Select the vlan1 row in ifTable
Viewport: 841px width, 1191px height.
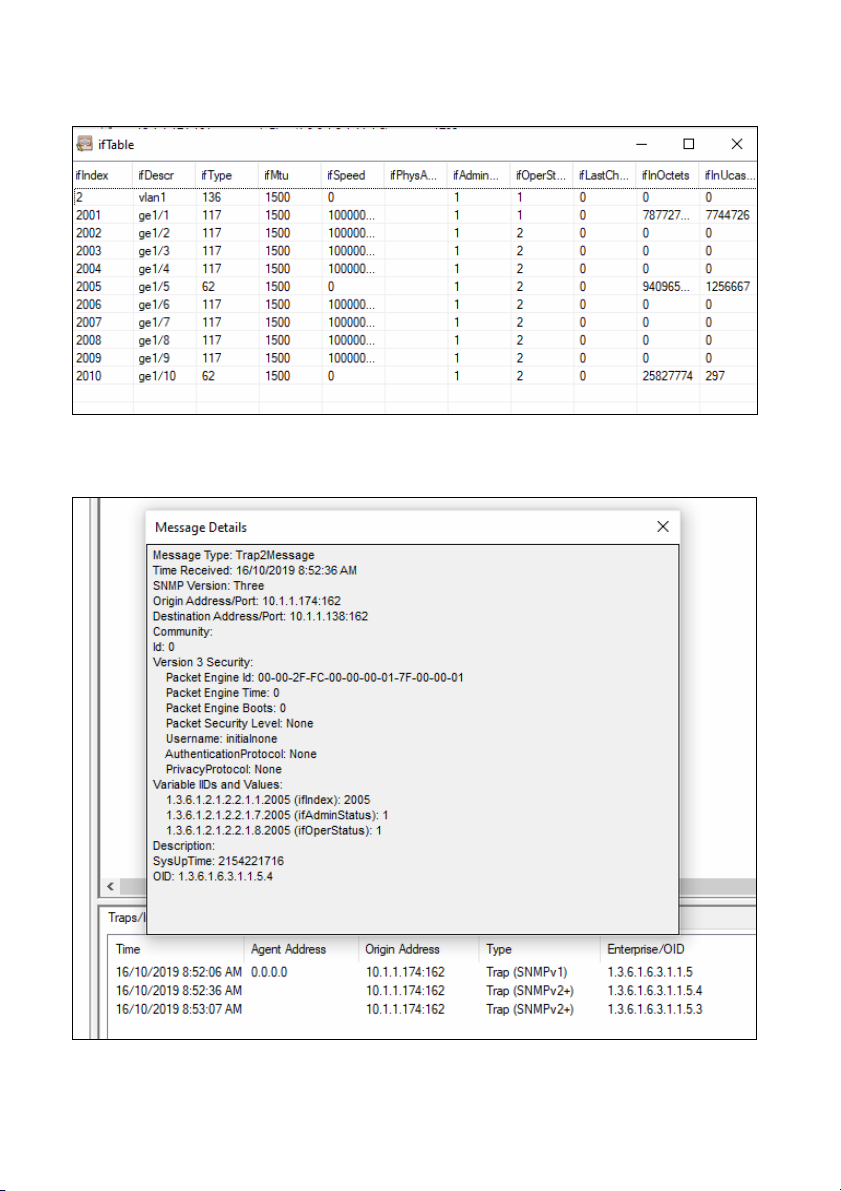point(415,197)
